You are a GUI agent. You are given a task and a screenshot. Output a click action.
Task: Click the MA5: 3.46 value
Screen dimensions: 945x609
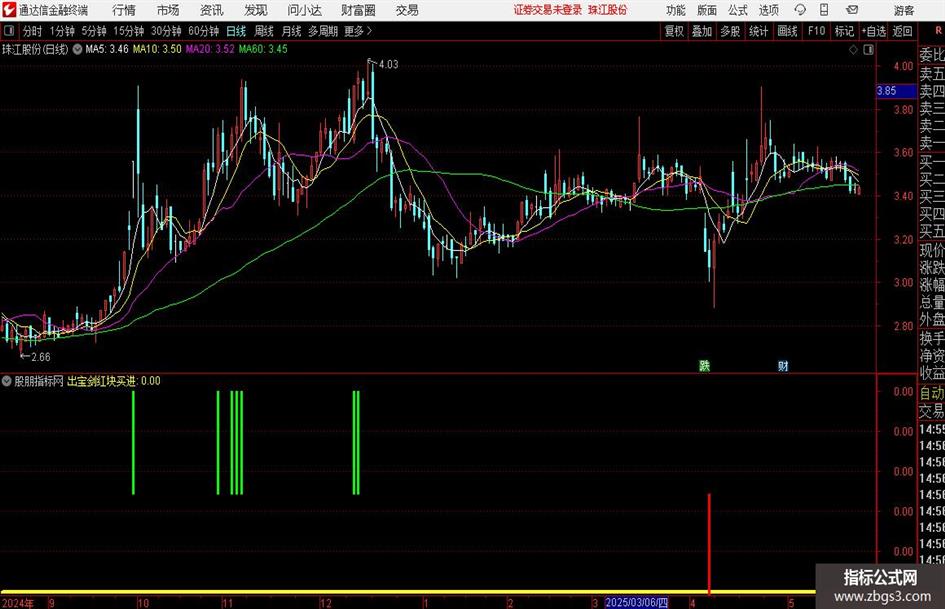pos(107,49)
